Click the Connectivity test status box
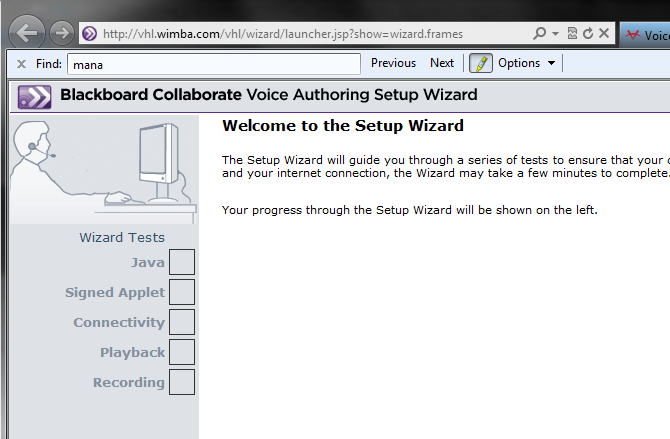670x439 pixels. 182,322
